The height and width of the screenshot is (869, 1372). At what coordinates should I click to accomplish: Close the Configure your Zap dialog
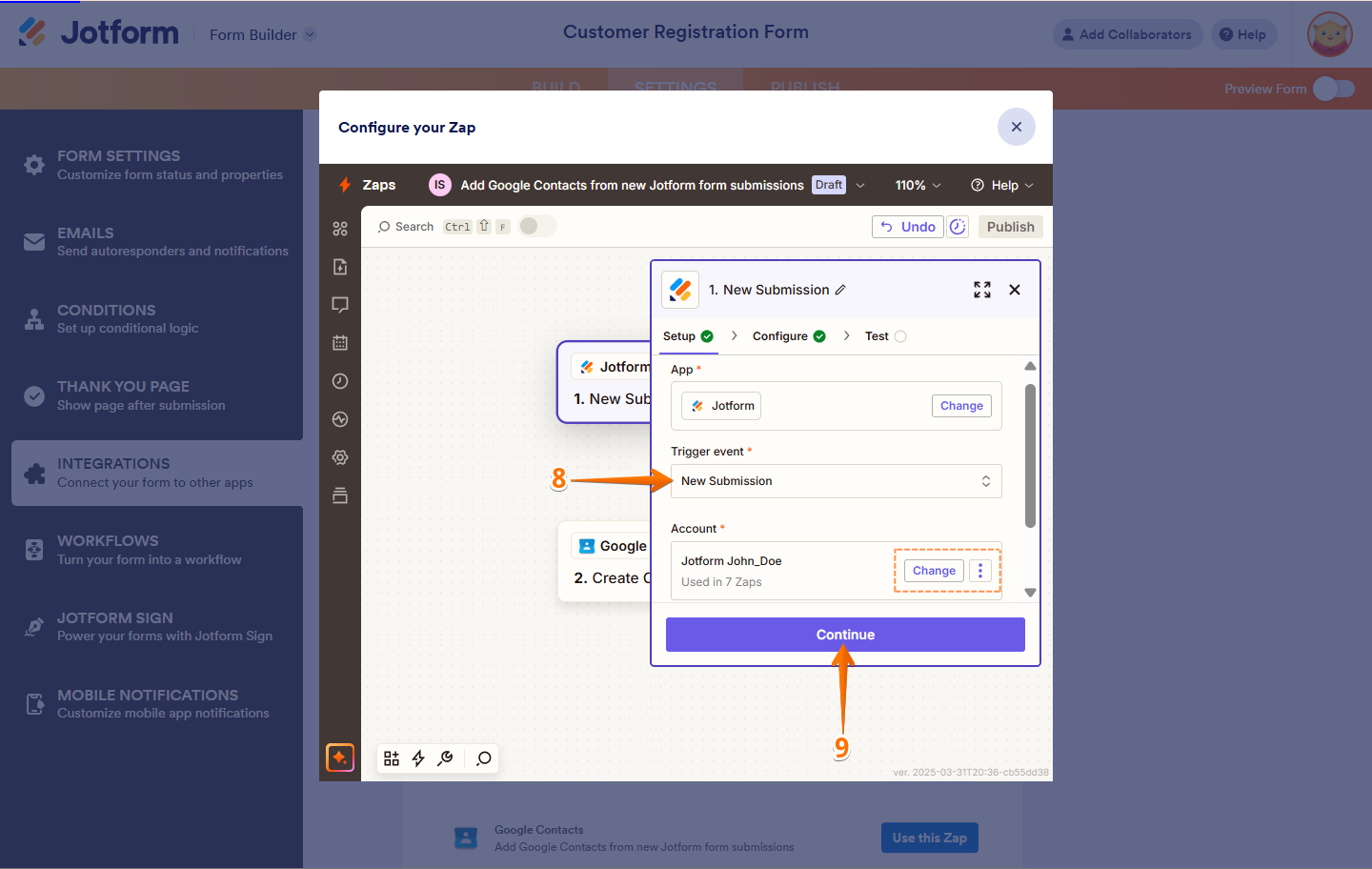(x=1017, y=127)
